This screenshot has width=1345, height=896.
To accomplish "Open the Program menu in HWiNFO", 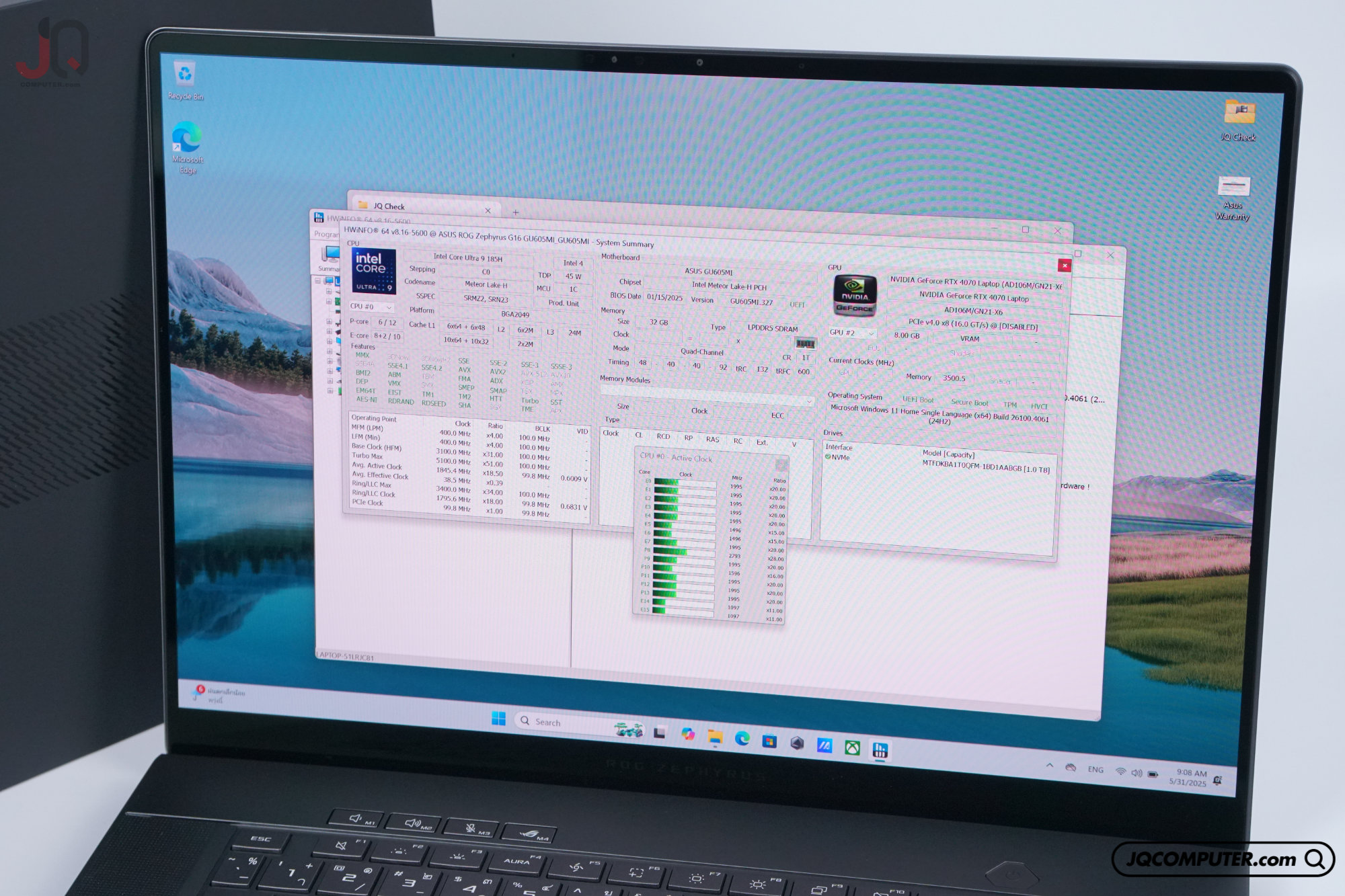I will coord(326,234).
